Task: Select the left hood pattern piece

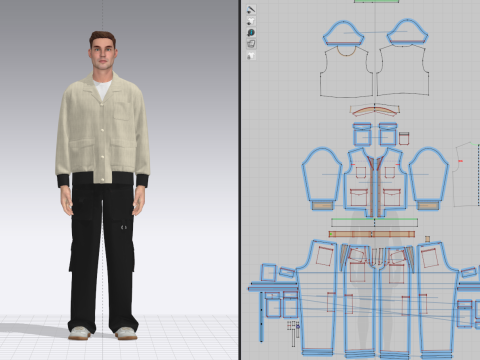Action: [343, 33]
